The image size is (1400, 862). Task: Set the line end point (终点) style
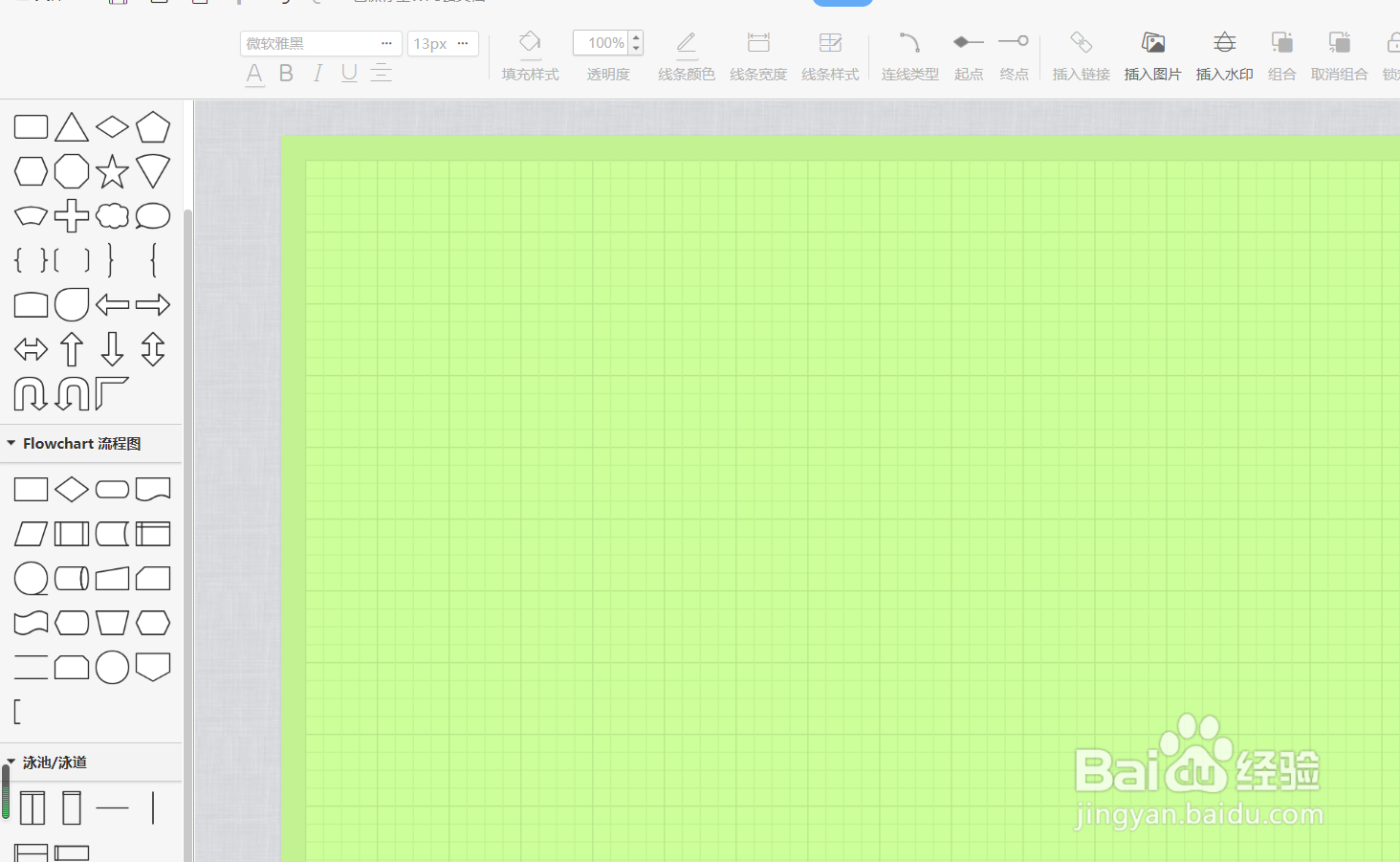tap(1014, 55)
